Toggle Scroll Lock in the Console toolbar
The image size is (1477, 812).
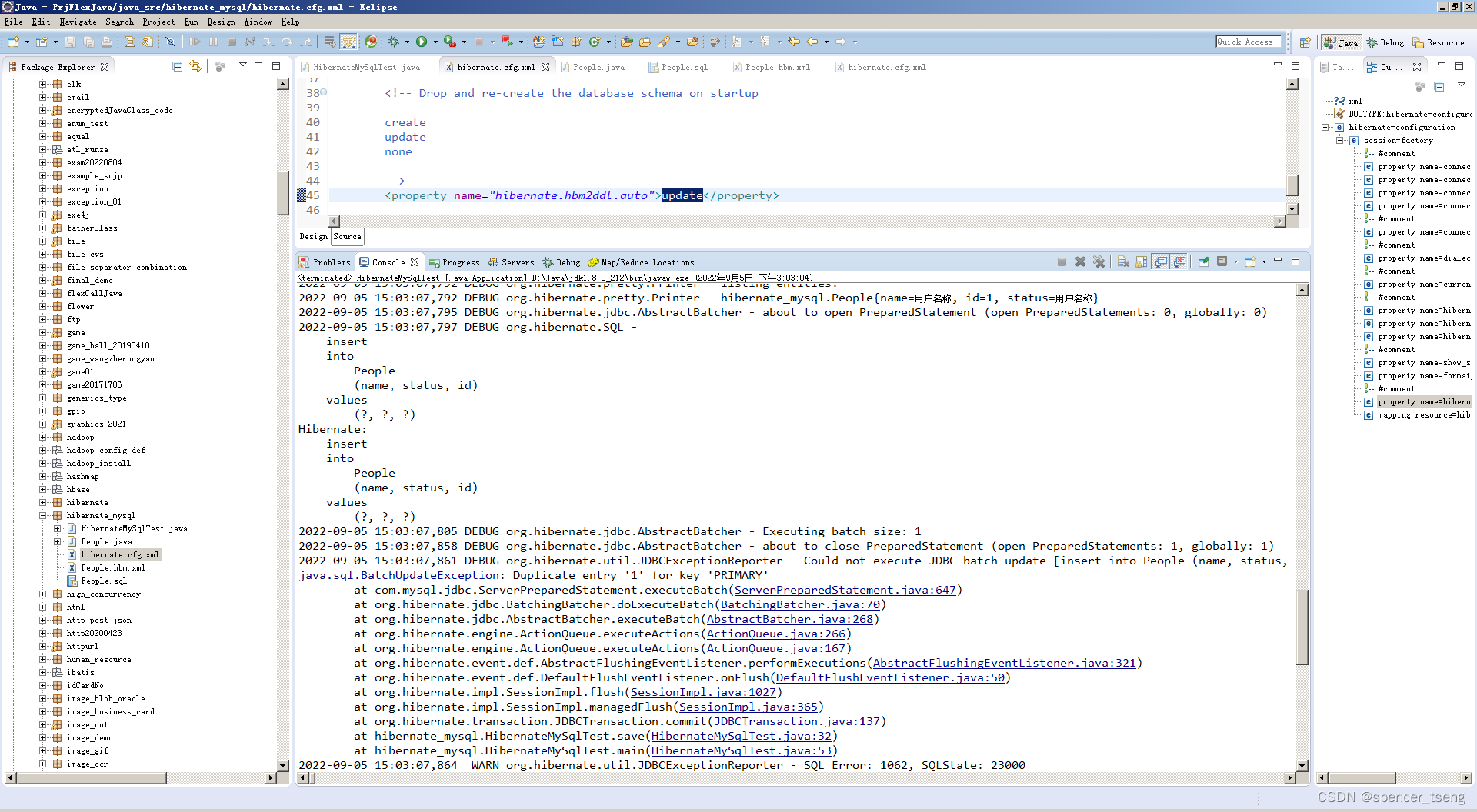(x=1142, y=261)
